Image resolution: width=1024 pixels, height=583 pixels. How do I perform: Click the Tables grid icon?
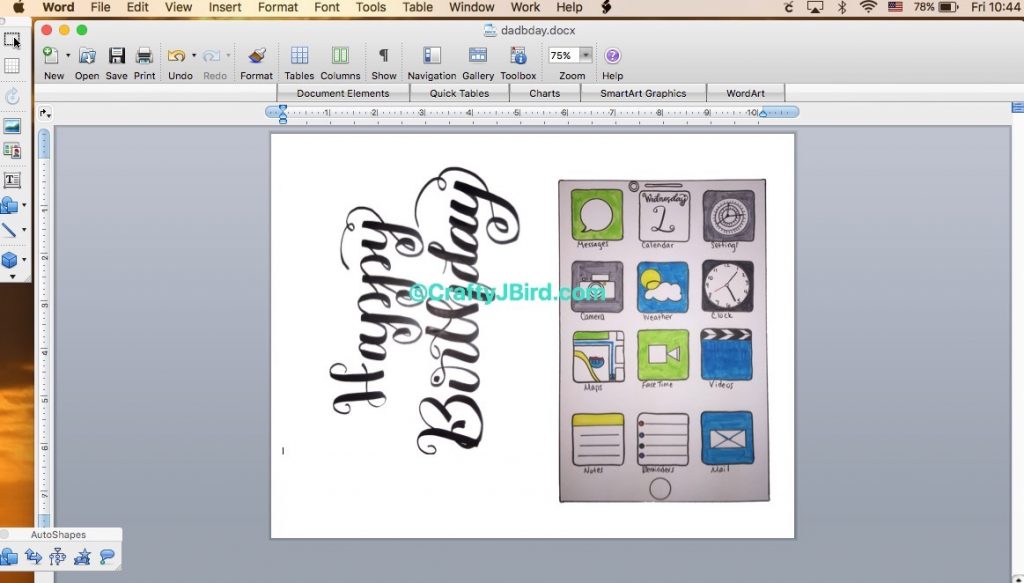tap(299, 56)
